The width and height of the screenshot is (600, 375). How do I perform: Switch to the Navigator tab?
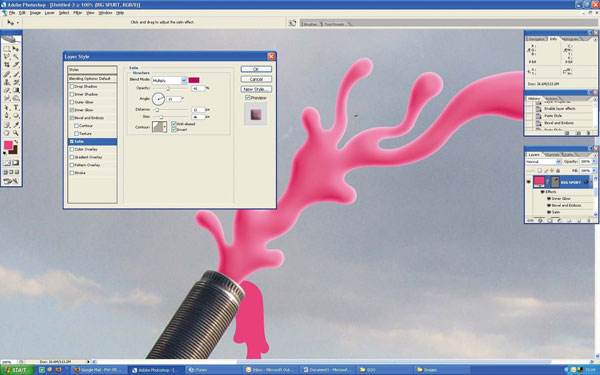pyautogui.click(x=536, y=39)
